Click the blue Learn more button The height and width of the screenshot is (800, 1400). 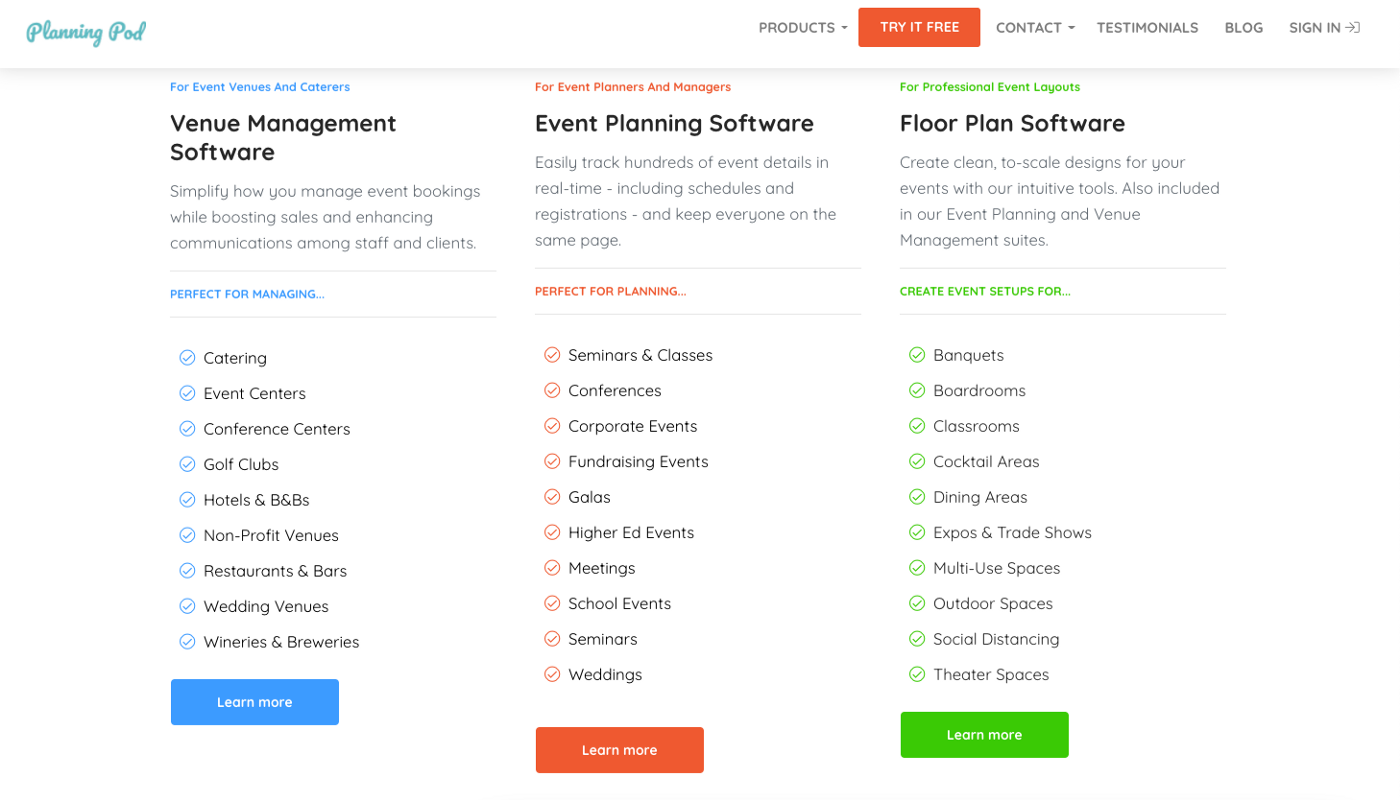coord(255,702)
